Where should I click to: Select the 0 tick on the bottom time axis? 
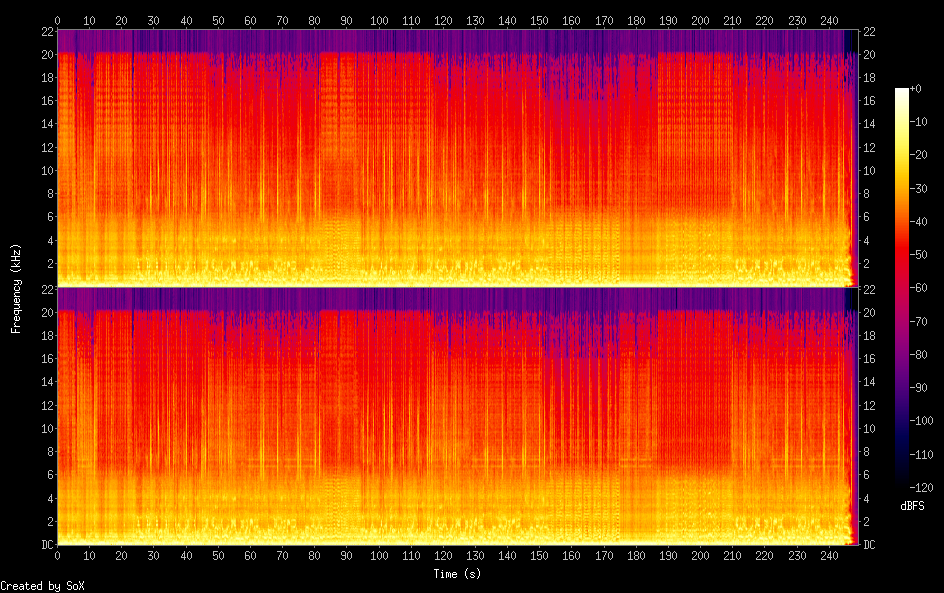57,555
